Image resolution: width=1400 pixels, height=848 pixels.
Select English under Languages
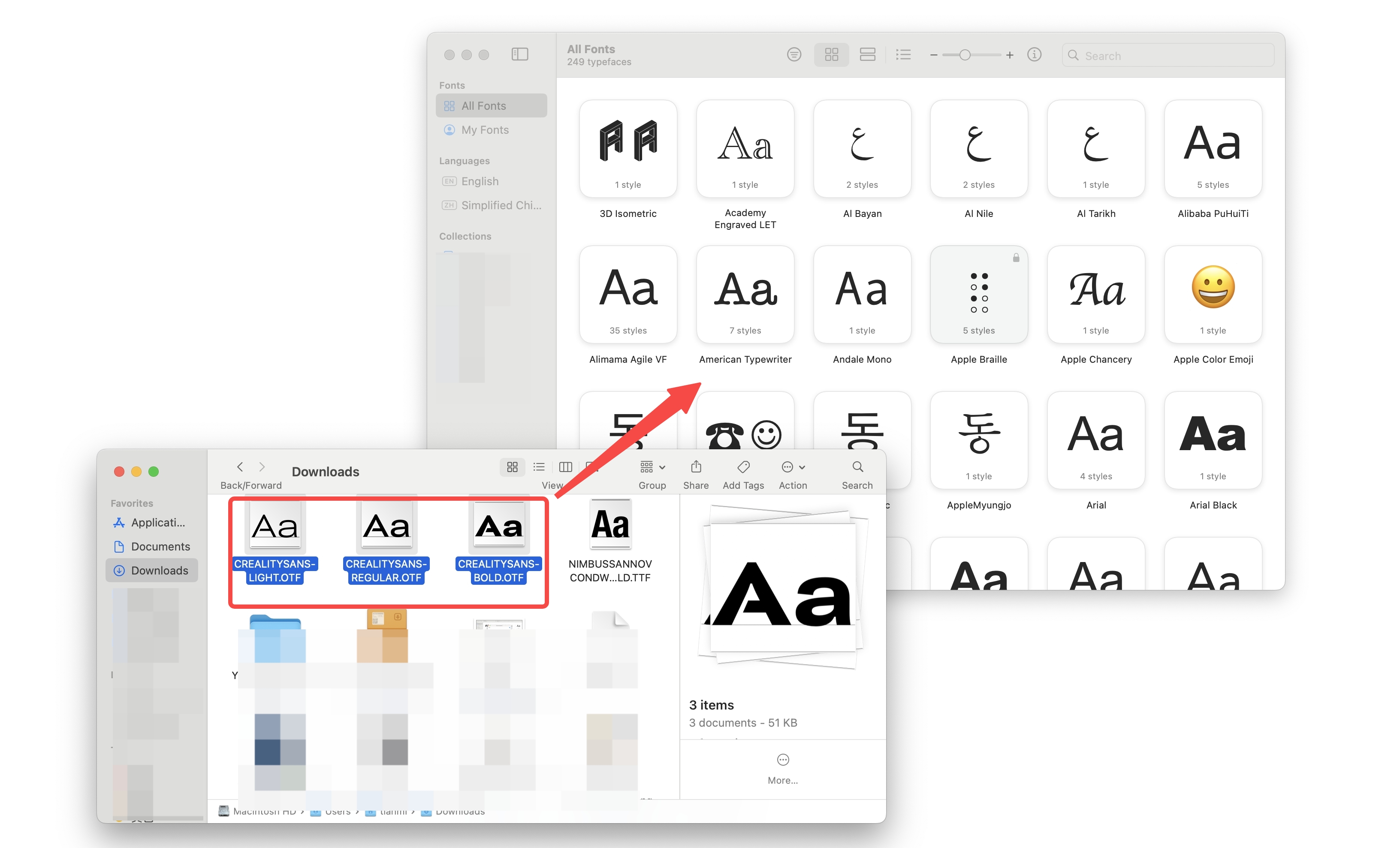click(480, 181)
